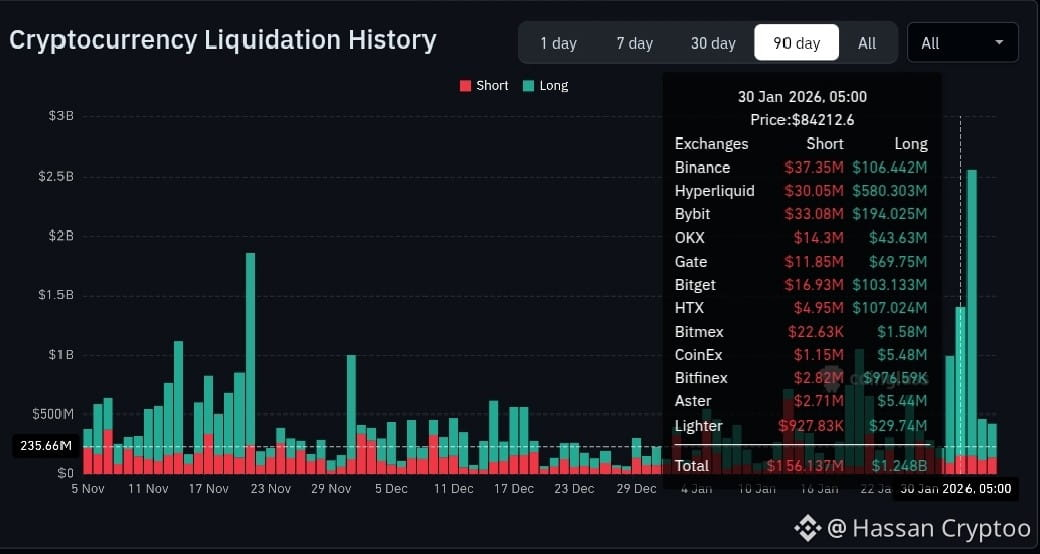The height and width of the screenshot is (554, 1040).
Task: Click the 235.66M crosshair value label
Action: click(x=45, y=446)
